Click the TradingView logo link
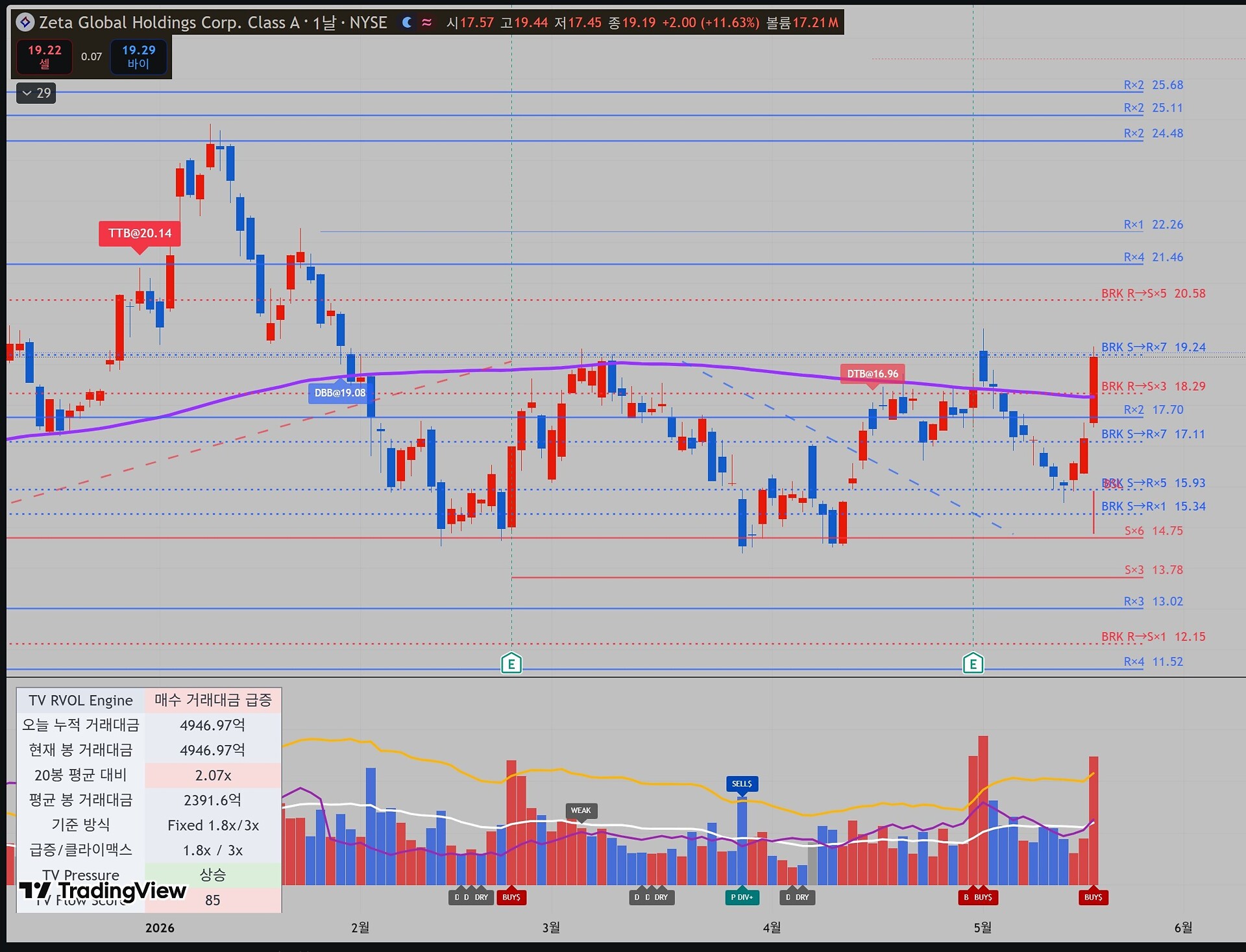The height and width of the screenshot is (952, 1246). point(103,891)
